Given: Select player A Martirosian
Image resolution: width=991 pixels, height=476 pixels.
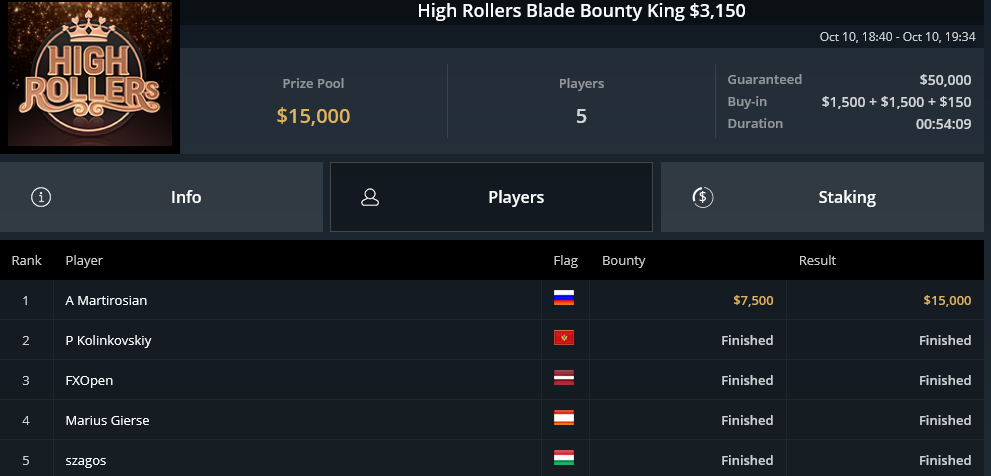Looking at the screenshot, I should [106, 300].
